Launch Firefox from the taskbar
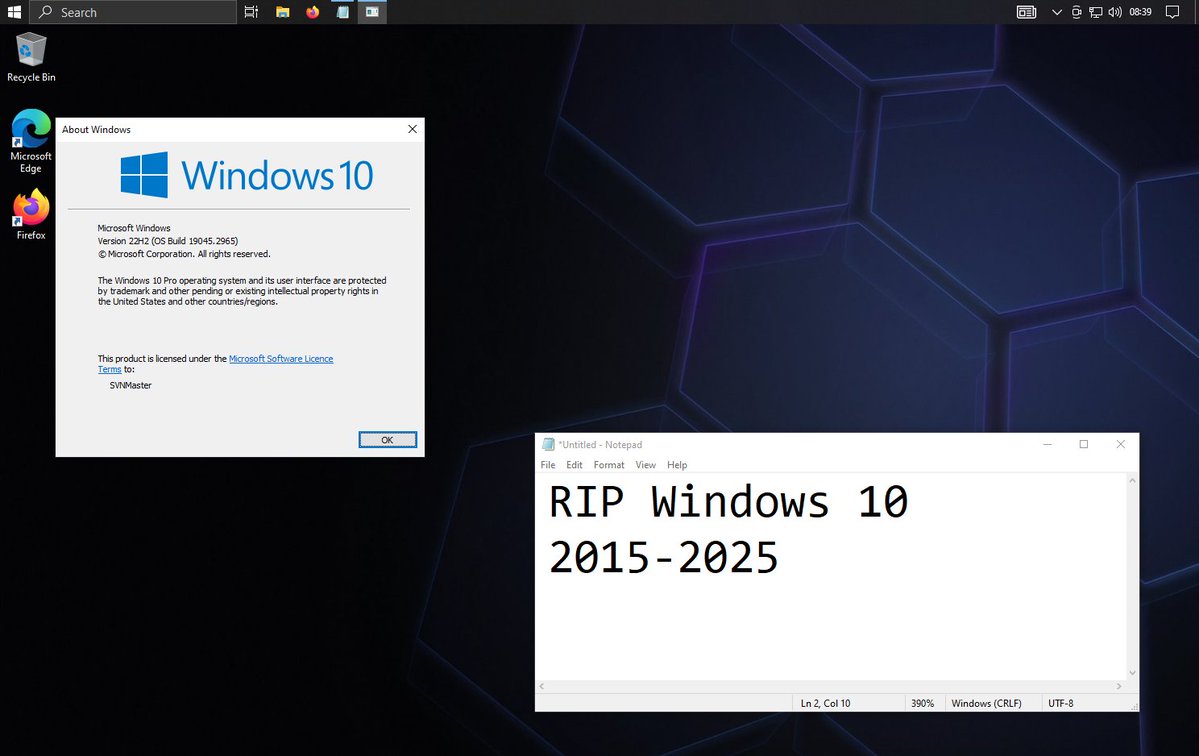1199x756 pixels. click(x=311, y=12)
